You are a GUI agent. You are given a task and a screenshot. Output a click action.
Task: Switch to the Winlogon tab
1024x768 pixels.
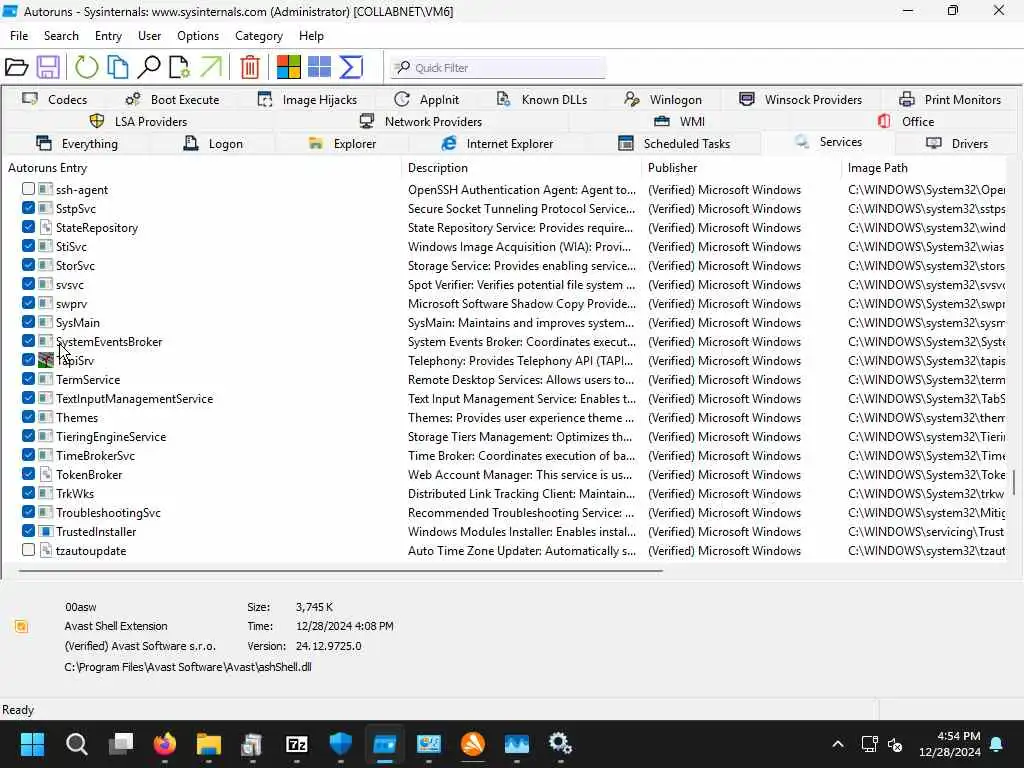tap(663, 100)
